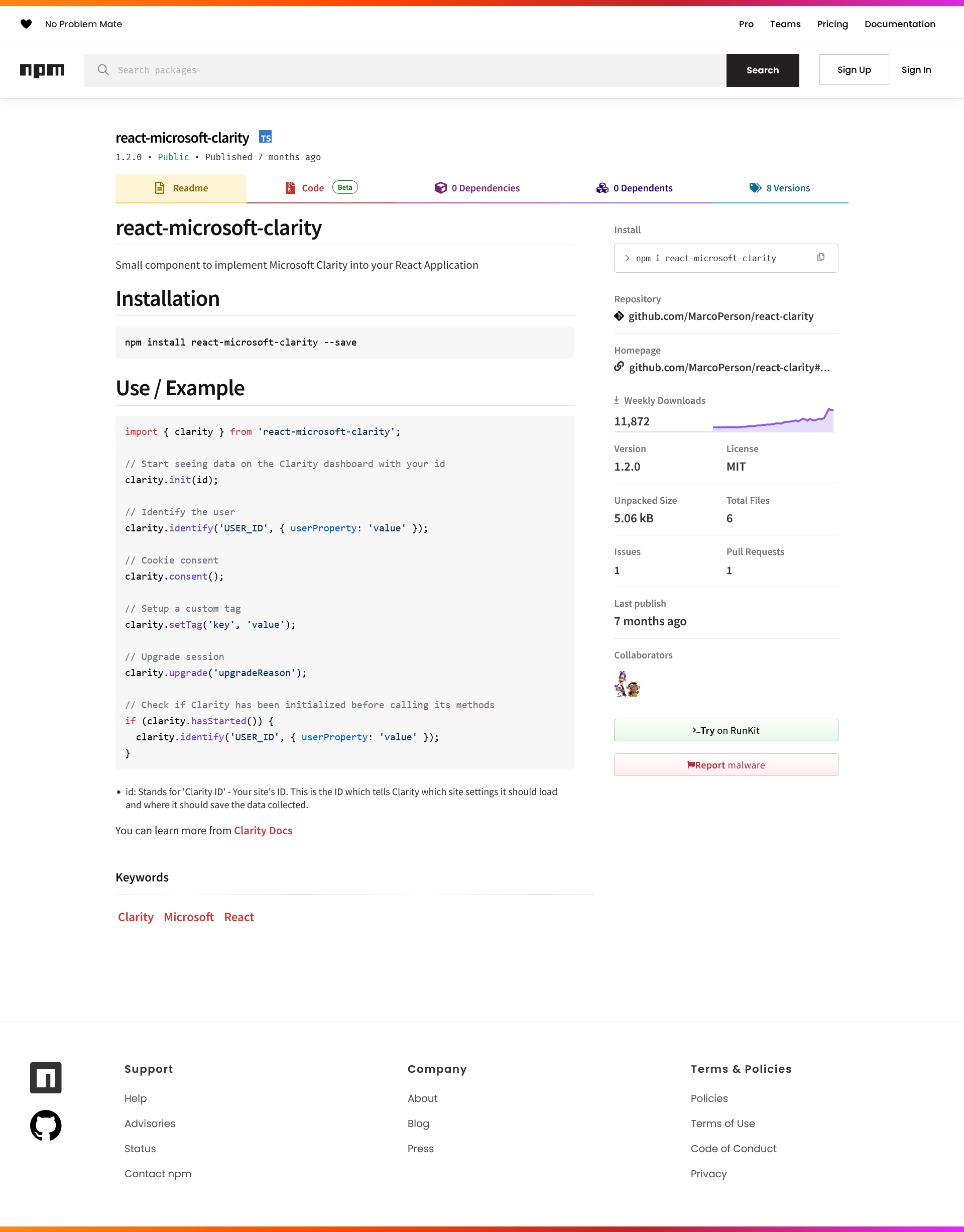Select the Readme tab
964x1232 pixels.
[x=181, y=188]
